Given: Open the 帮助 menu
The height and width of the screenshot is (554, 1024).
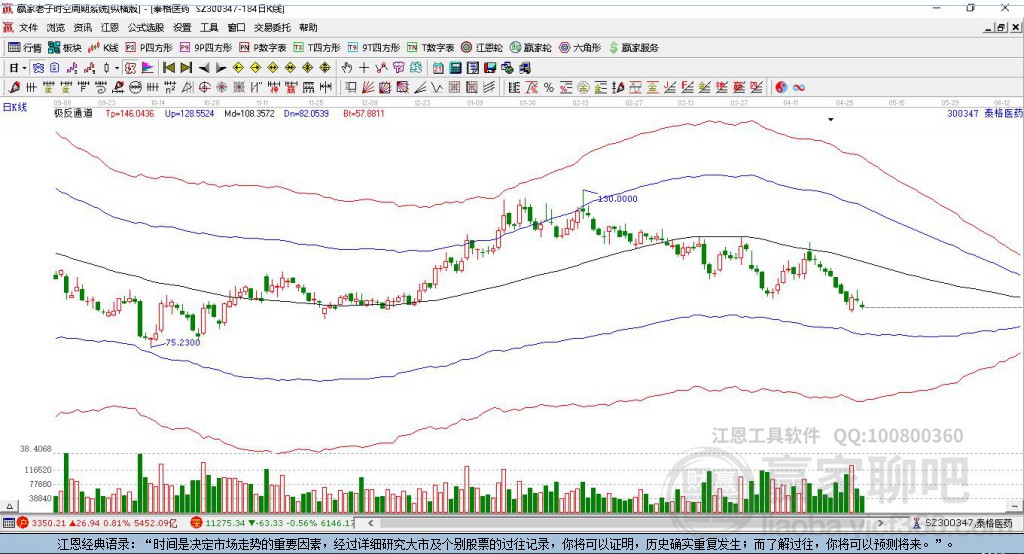Looking at the screenshot, I should 308,27.
